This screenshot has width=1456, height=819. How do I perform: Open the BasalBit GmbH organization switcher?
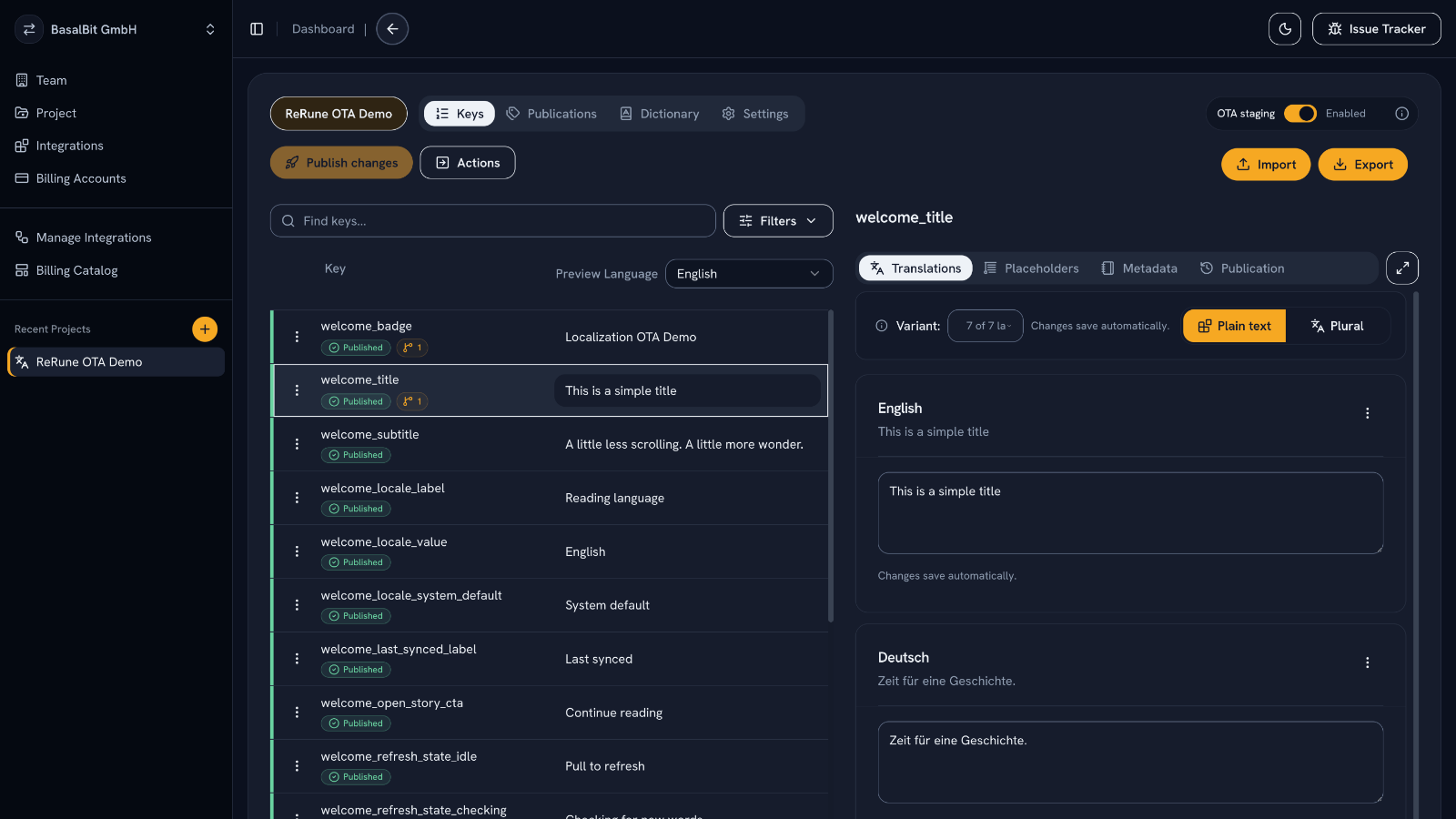(116, 29)
